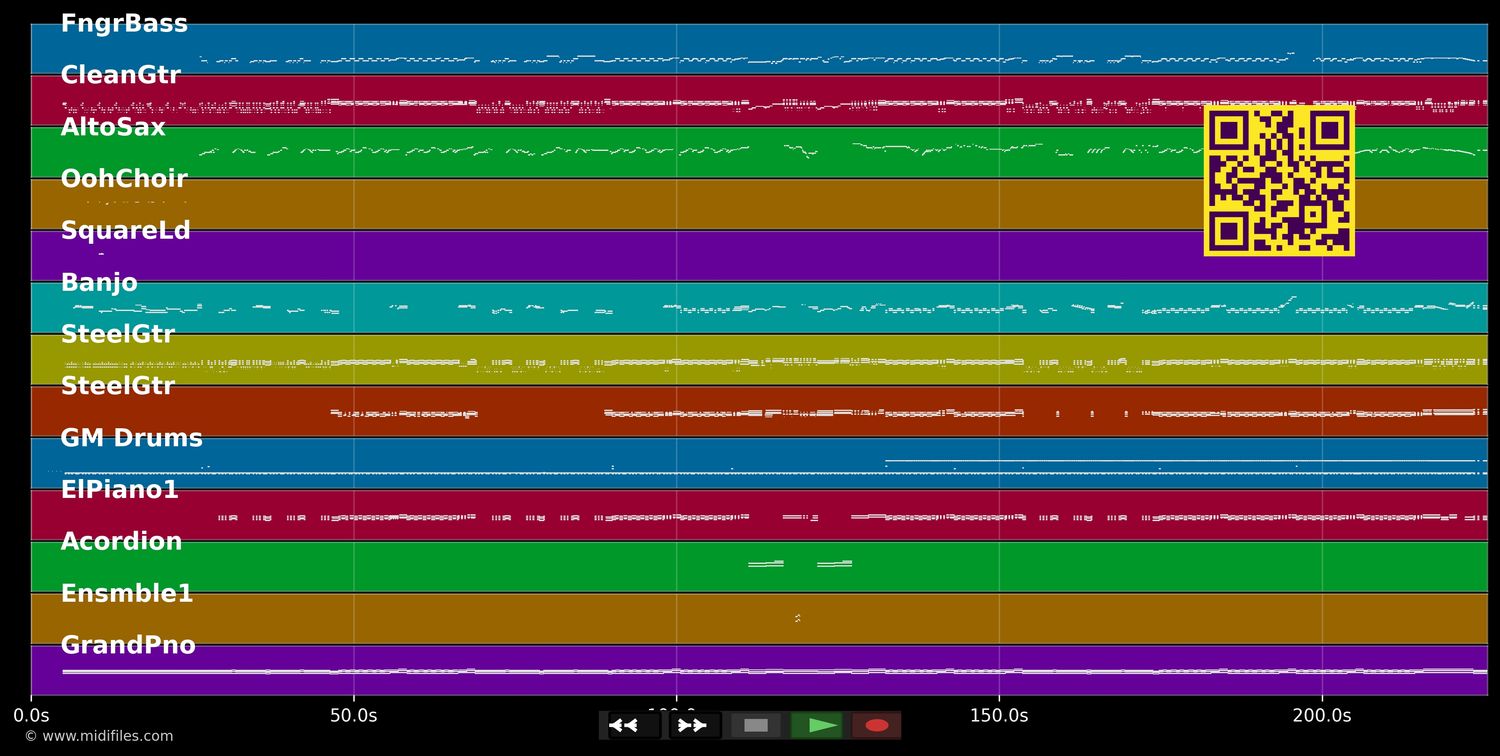Scan area: click the yellow QR code
The image size is (1500, 756).
(x=1278, y=181)
